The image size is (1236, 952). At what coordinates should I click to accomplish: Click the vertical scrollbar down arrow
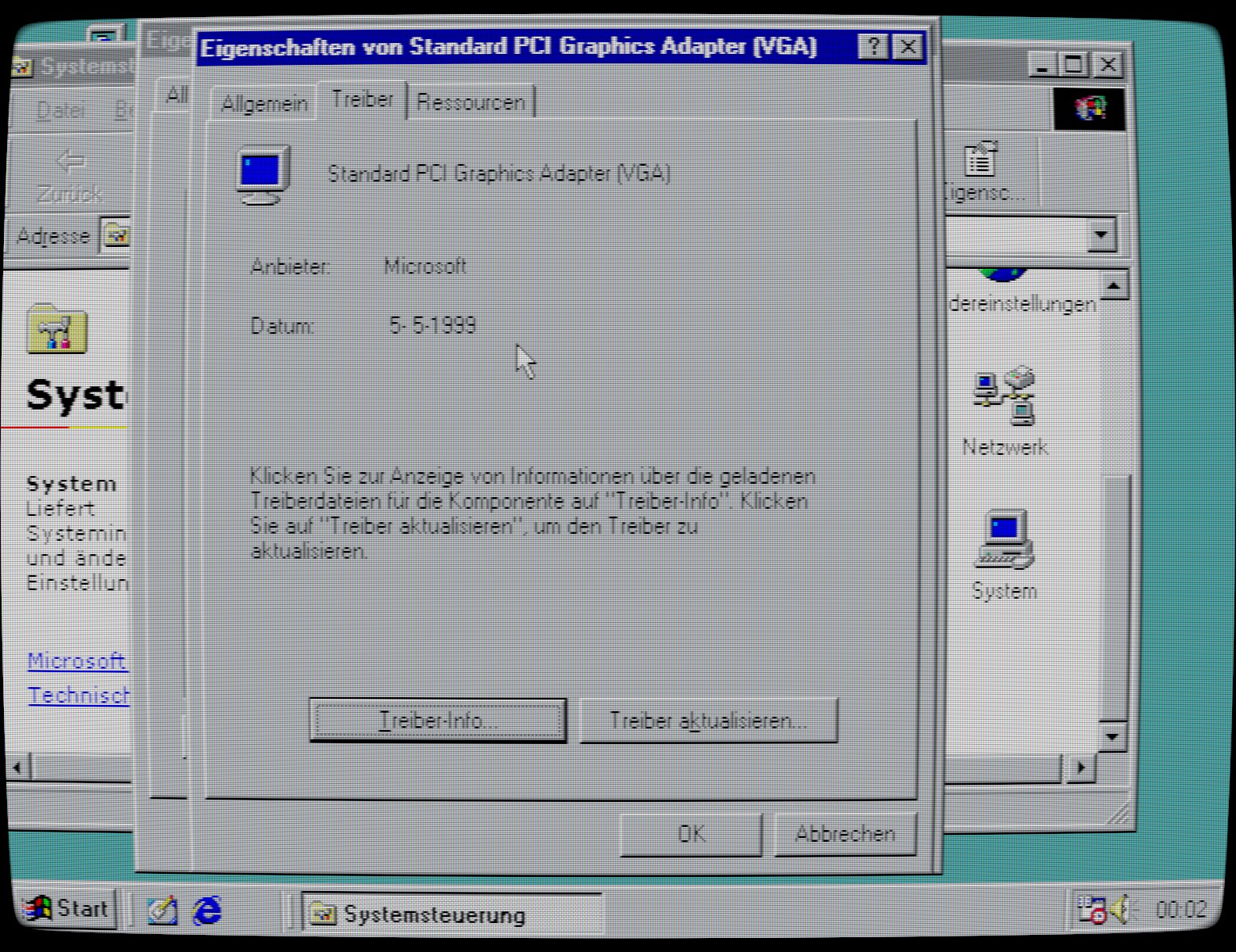(x=1112, y=735)
